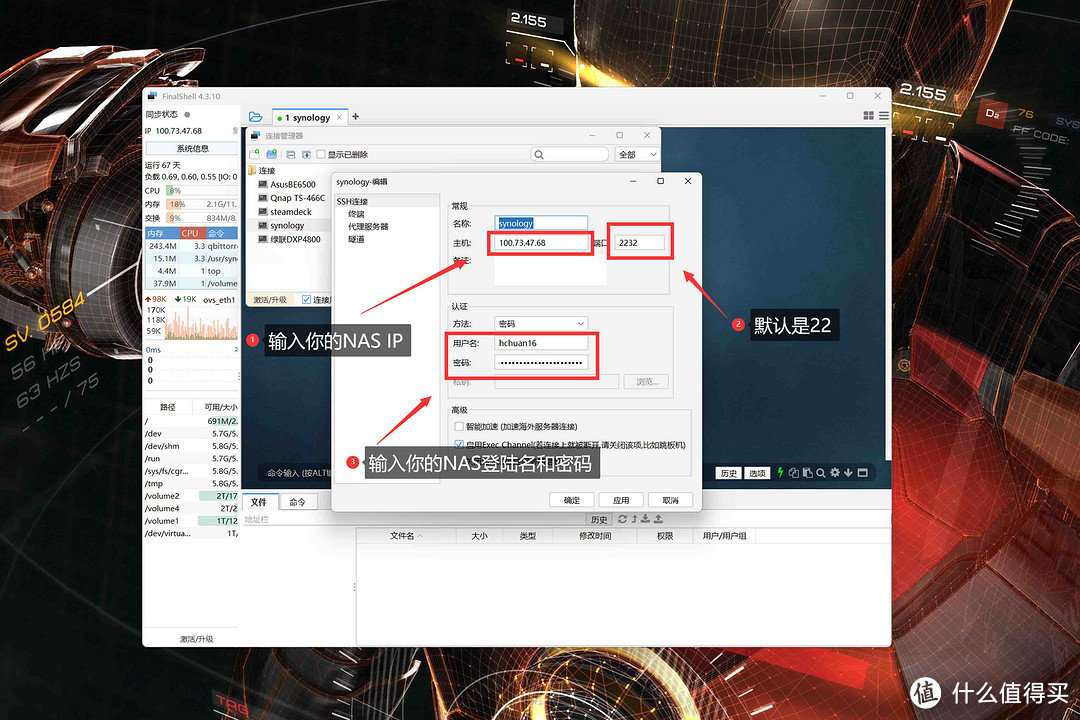Viewport: 1080px width, 720px height.
Task: Click the 确定 button in edit dialog
Action: (x=571, y=499)
